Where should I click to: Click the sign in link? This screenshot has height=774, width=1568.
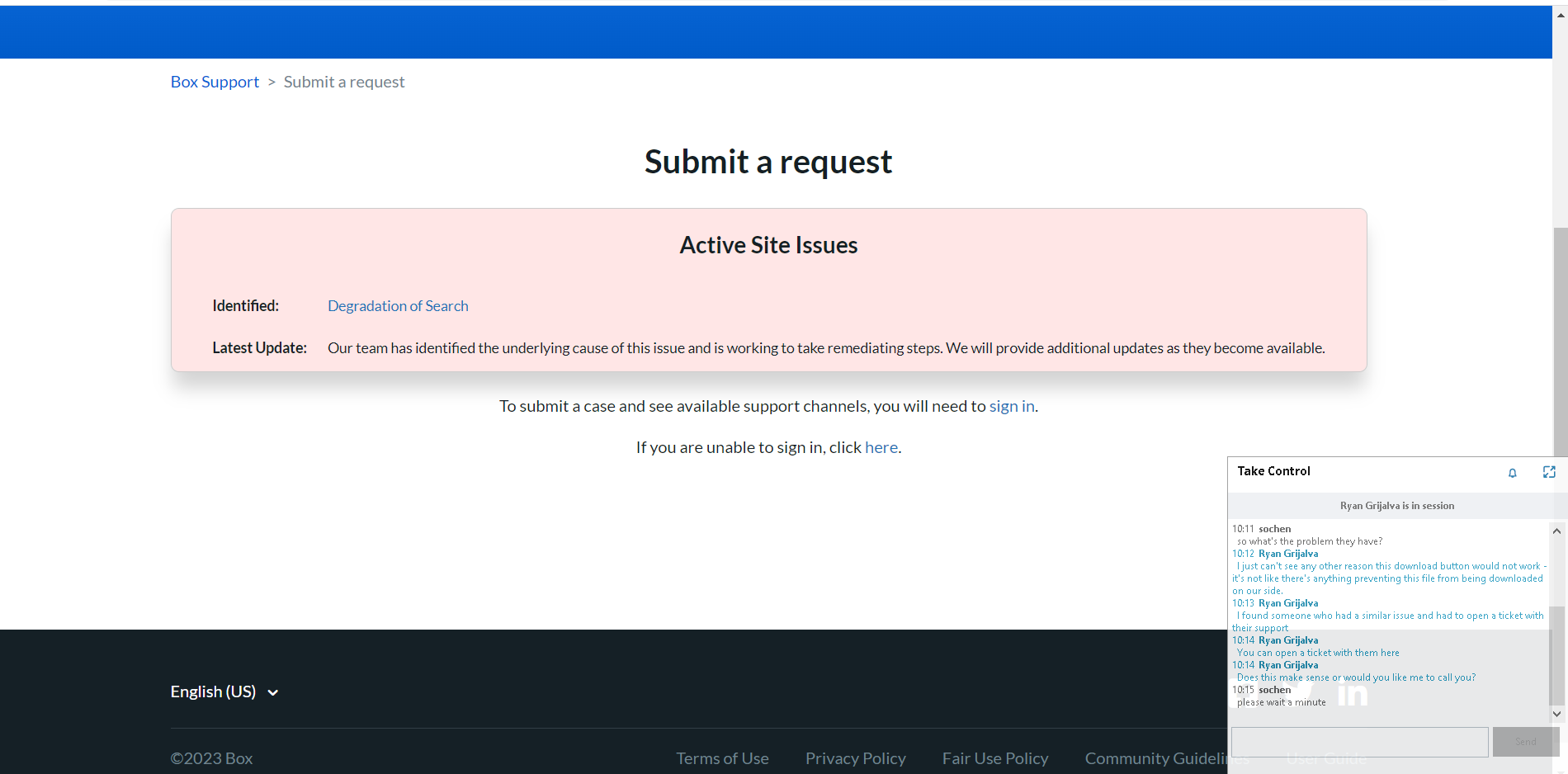[x=1011, y=406]
